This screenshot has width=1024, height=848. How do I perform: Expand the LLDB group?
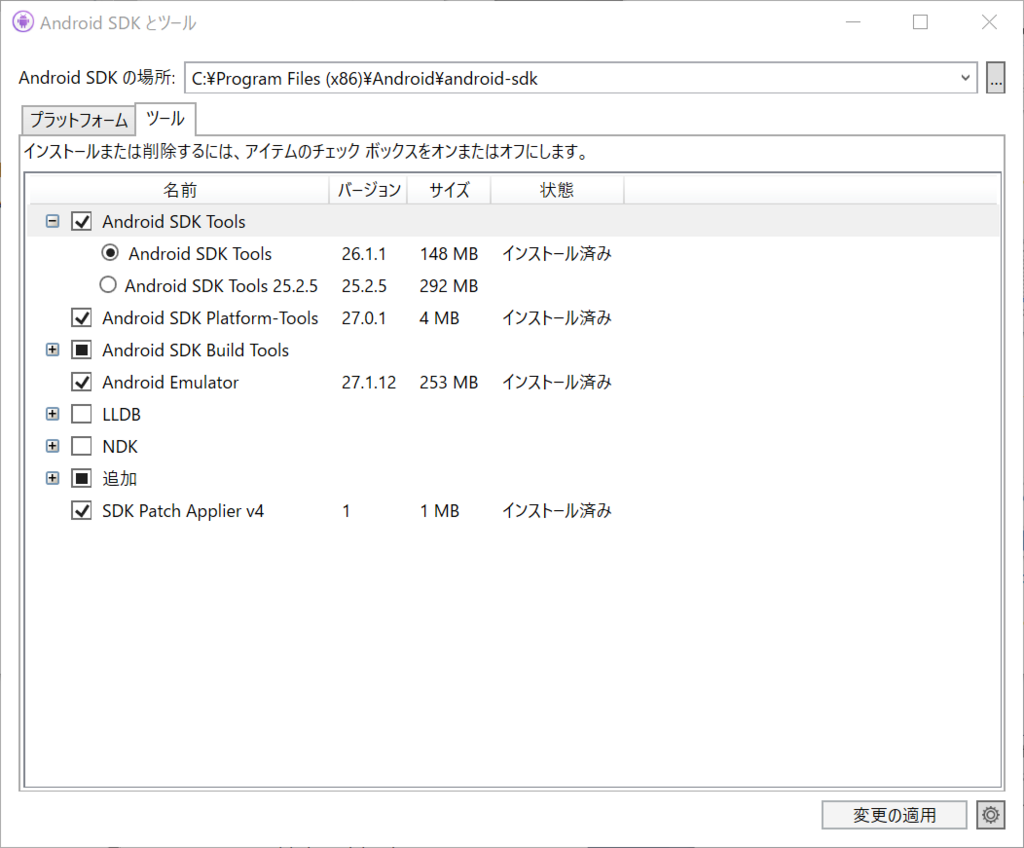52,414
